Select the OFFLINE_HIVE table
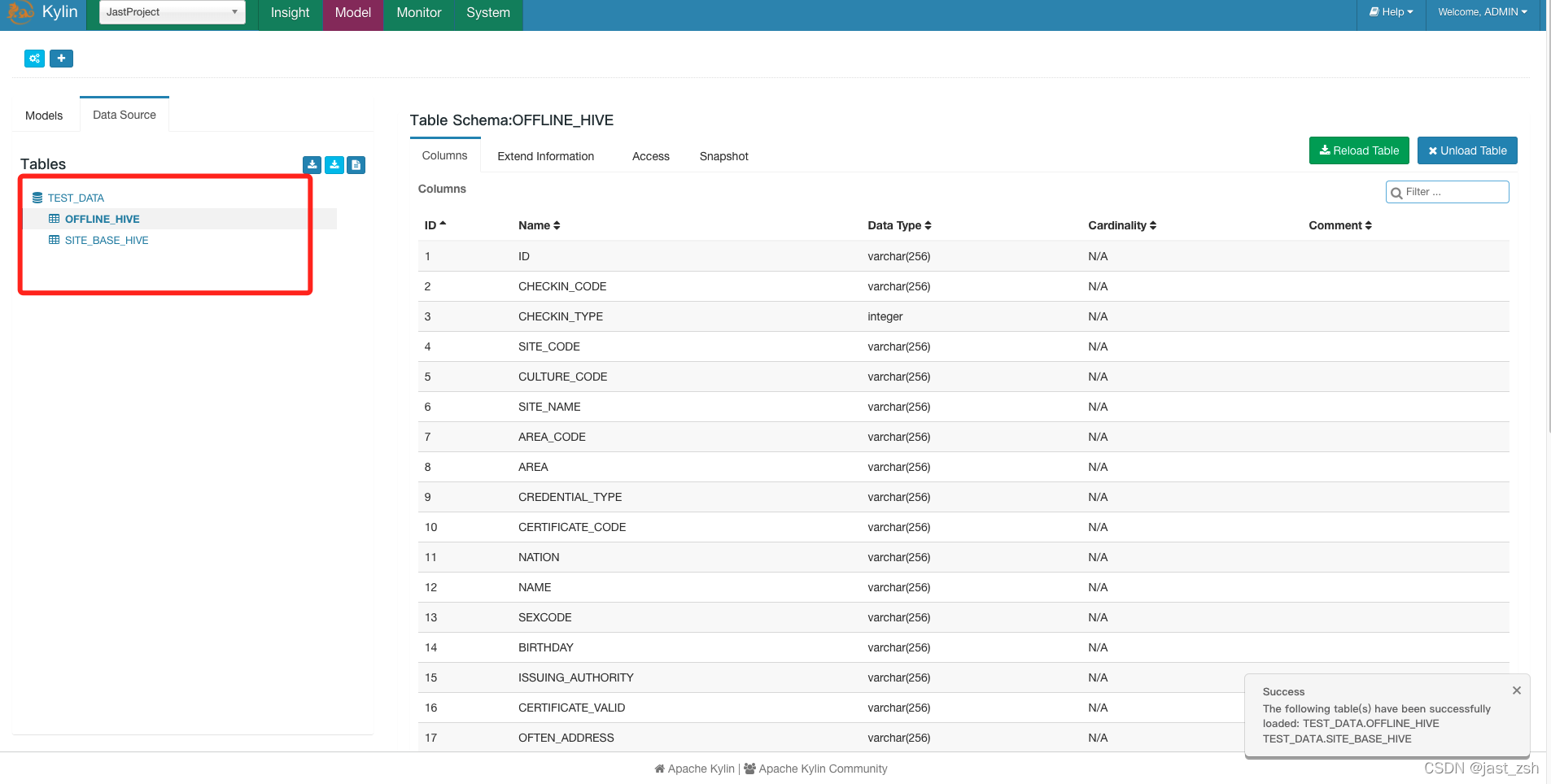Viewport: 1551px width, 784px height. (103, 219)
